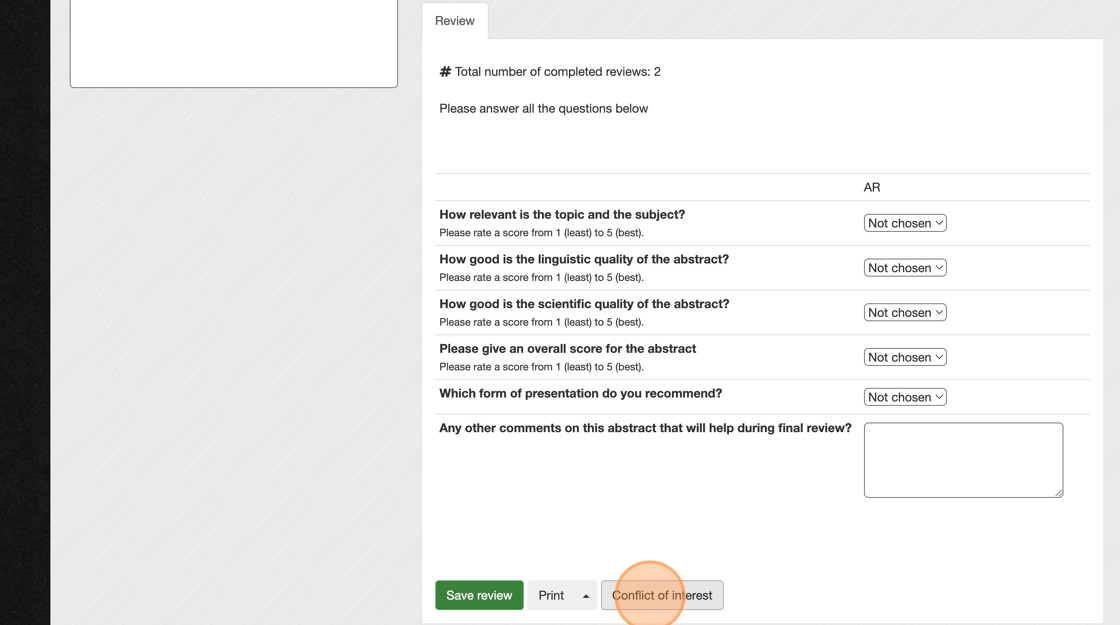The image size is (1120, 625).
Task: Click the hash icon beside total reviews
Action: coord(445,72)
